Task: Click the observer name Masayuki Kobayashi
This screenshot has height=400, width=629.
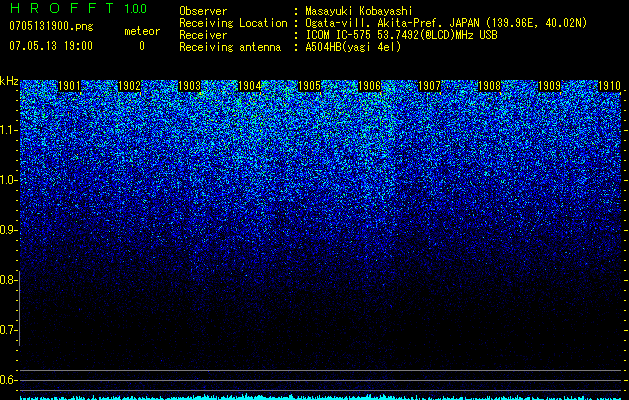Action: coord(359,11)
